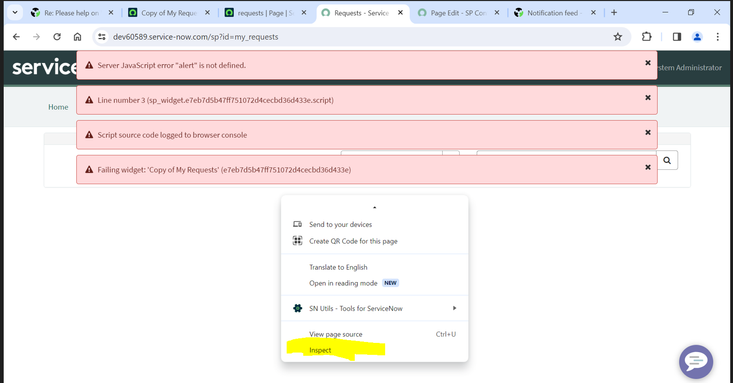Toggle the browser side panel icon
This screenshot has width=733, height=383.
pyautogui.click(x=676, y=36)
